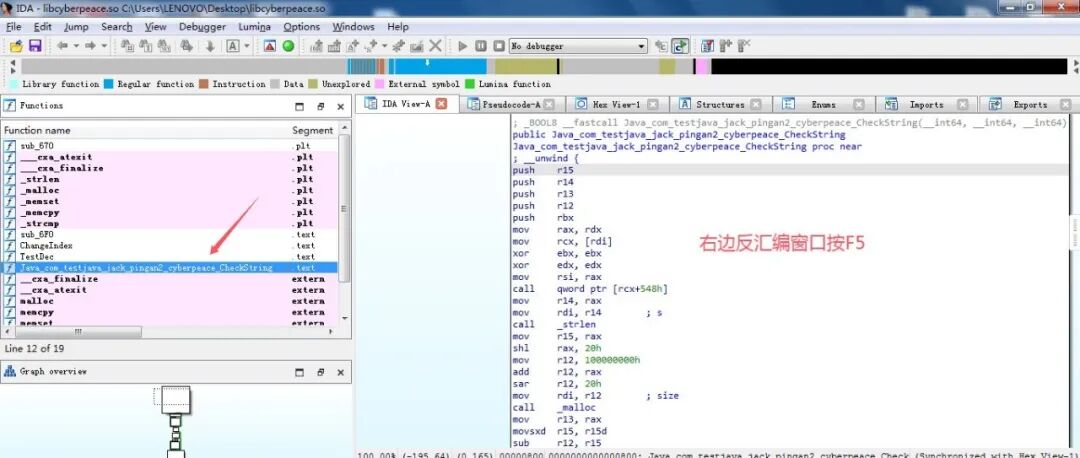Select the _strcmp function row

[170, 223]
